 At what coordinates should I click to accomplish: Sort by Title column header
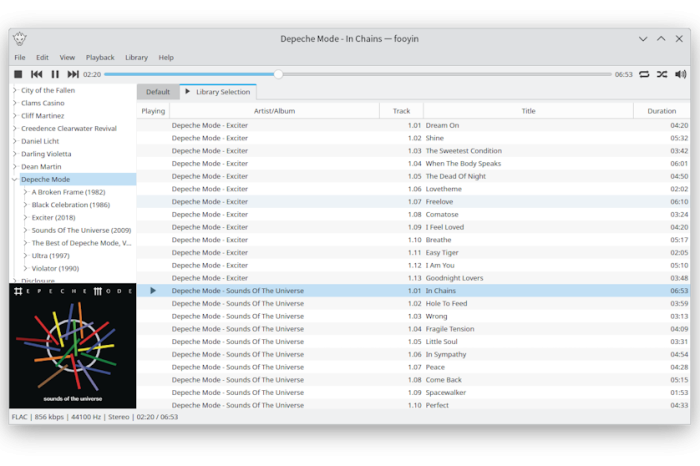[528, 111]
